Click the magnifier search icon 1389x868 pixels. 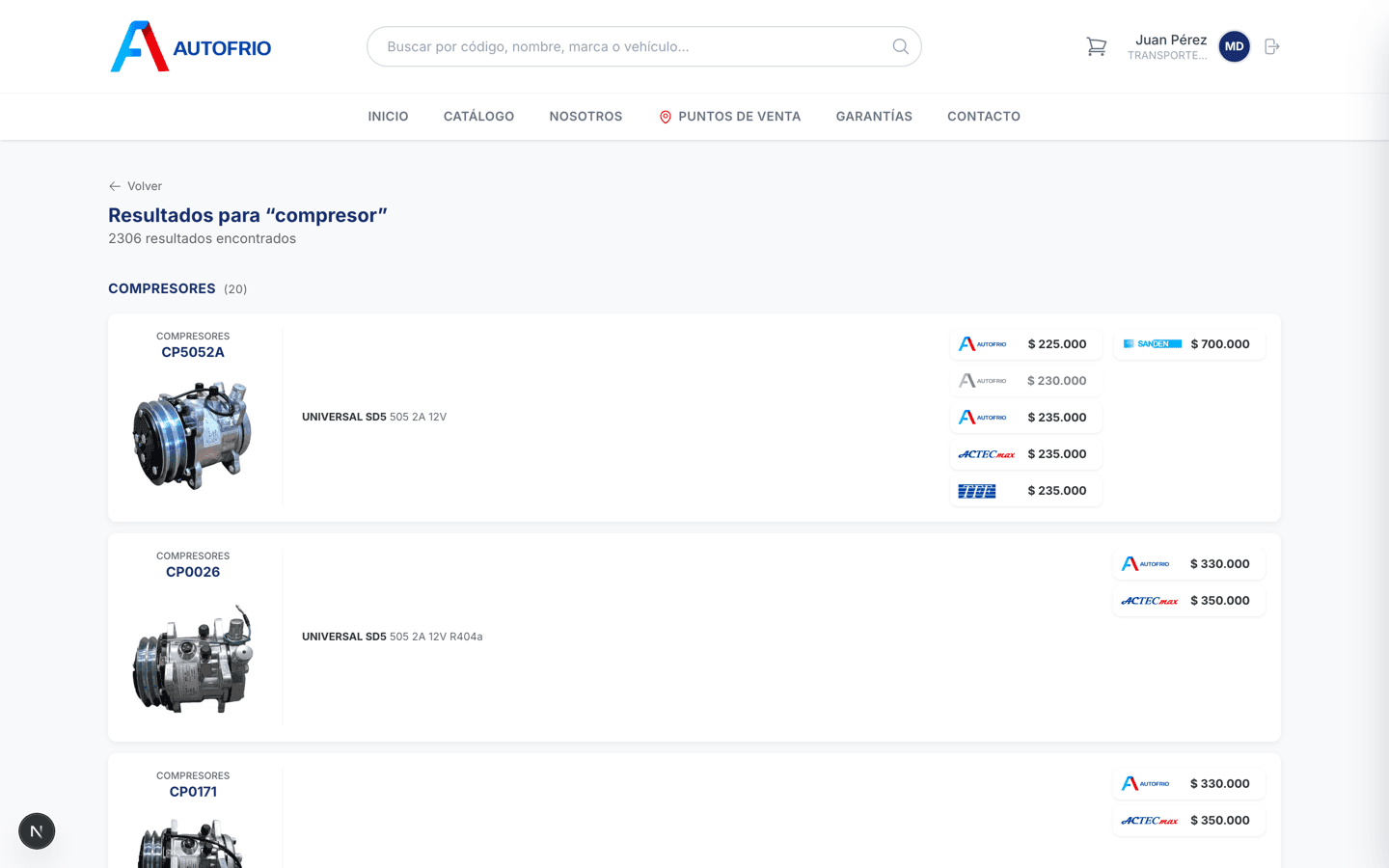pyautogui.click(x=900, y=46)
